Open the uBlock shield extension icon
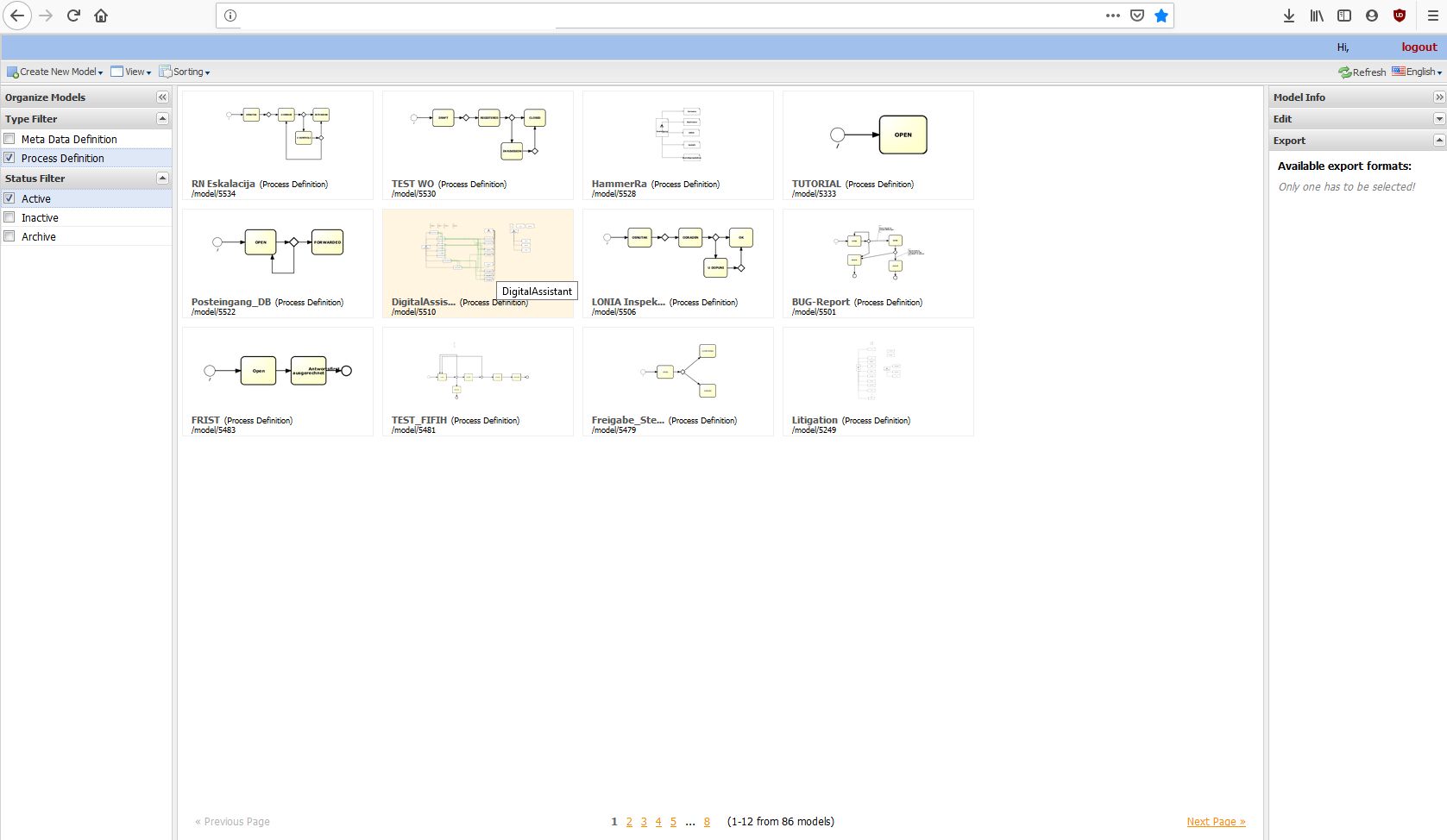 pyautogui.click(x=1400, y=16)
